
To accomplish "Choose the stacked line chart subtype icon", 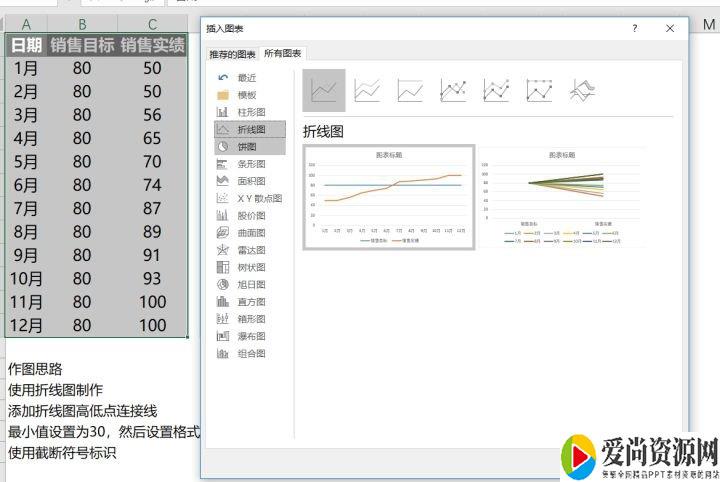I will pyautogui.click(x=367, y=91).
